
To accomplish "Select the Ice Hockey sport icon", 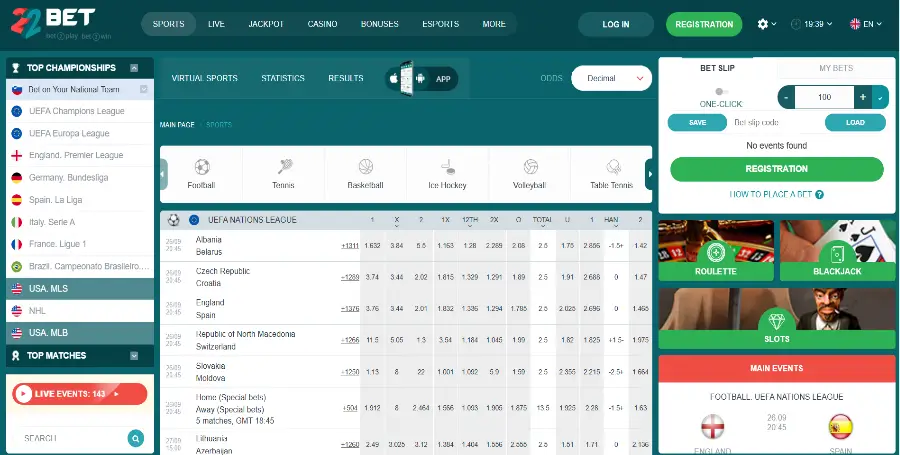I will pos(448,167).
